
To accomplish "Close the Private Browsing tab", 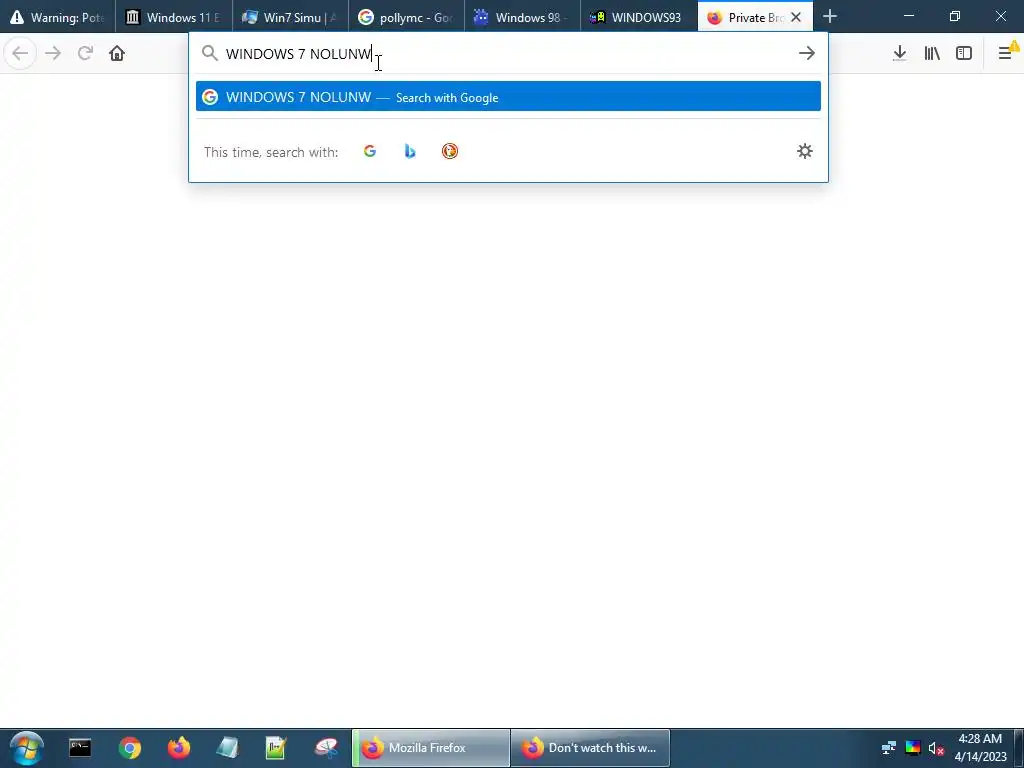I will pos(796,18).
